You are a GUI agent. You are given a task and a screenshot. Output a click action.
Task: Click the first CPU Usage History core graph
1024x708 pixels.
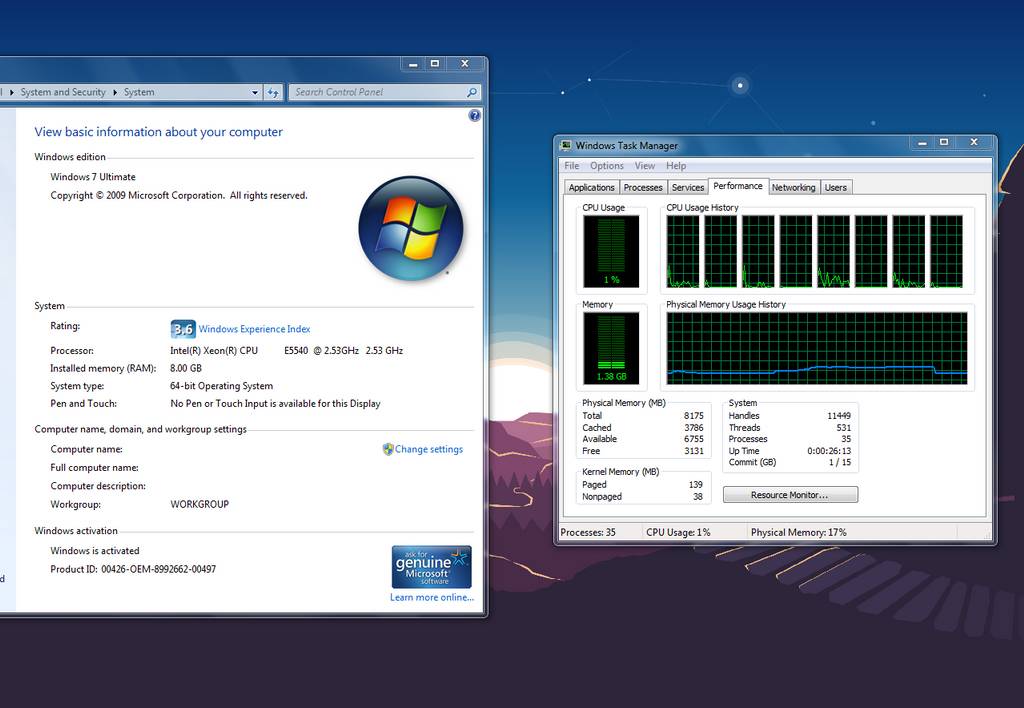coord(682,251)
